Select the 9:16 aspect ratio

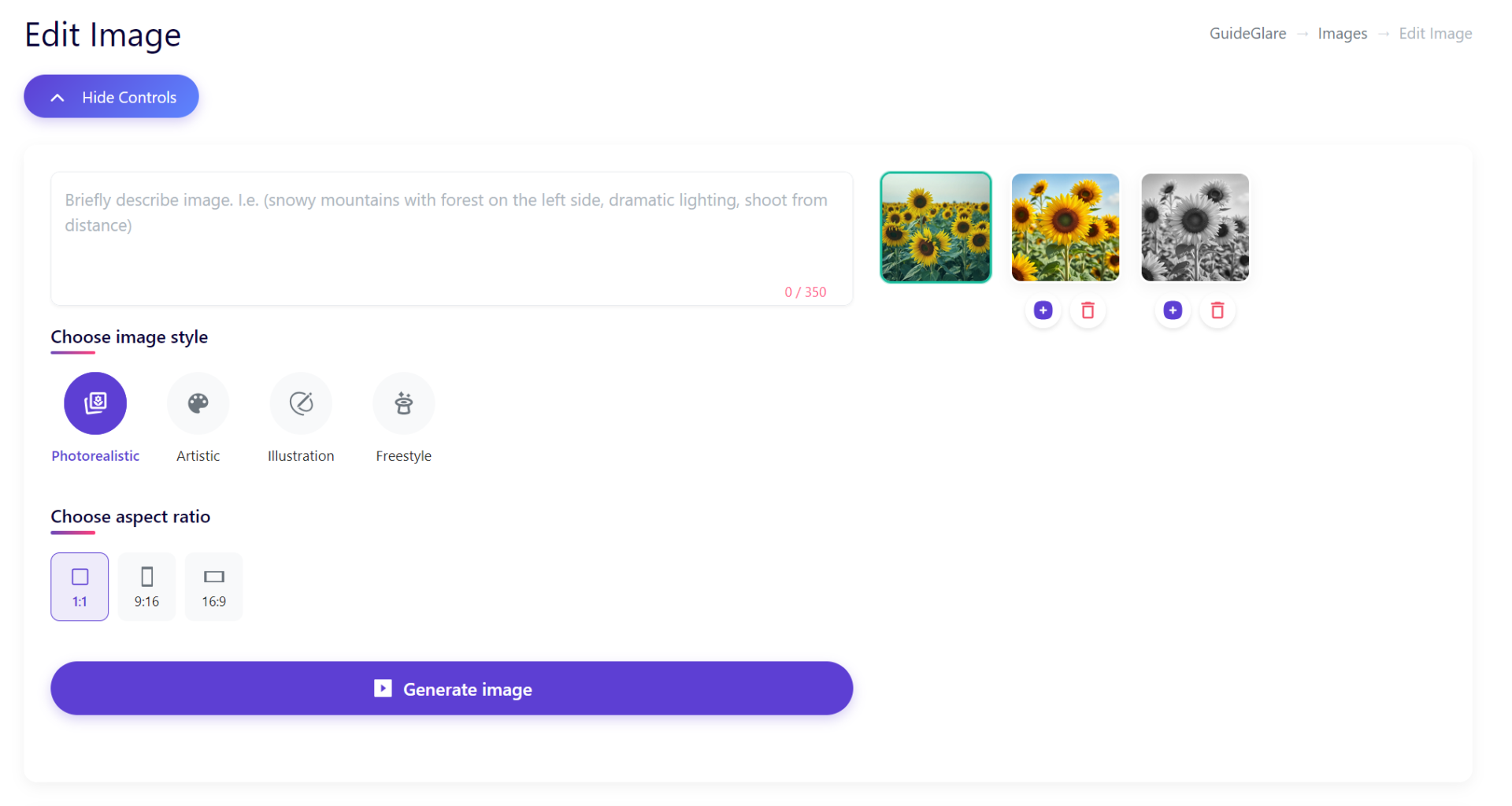tap(146, 587)
